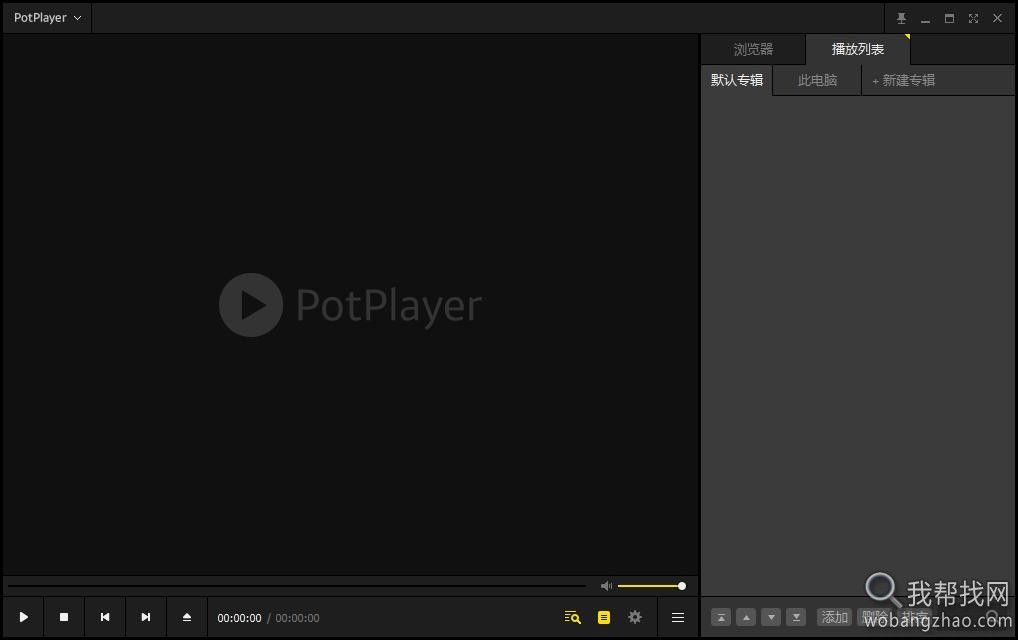Screen dimensions: 1018x640
Task: Stop playback with the square button
Action: [64, 617]
